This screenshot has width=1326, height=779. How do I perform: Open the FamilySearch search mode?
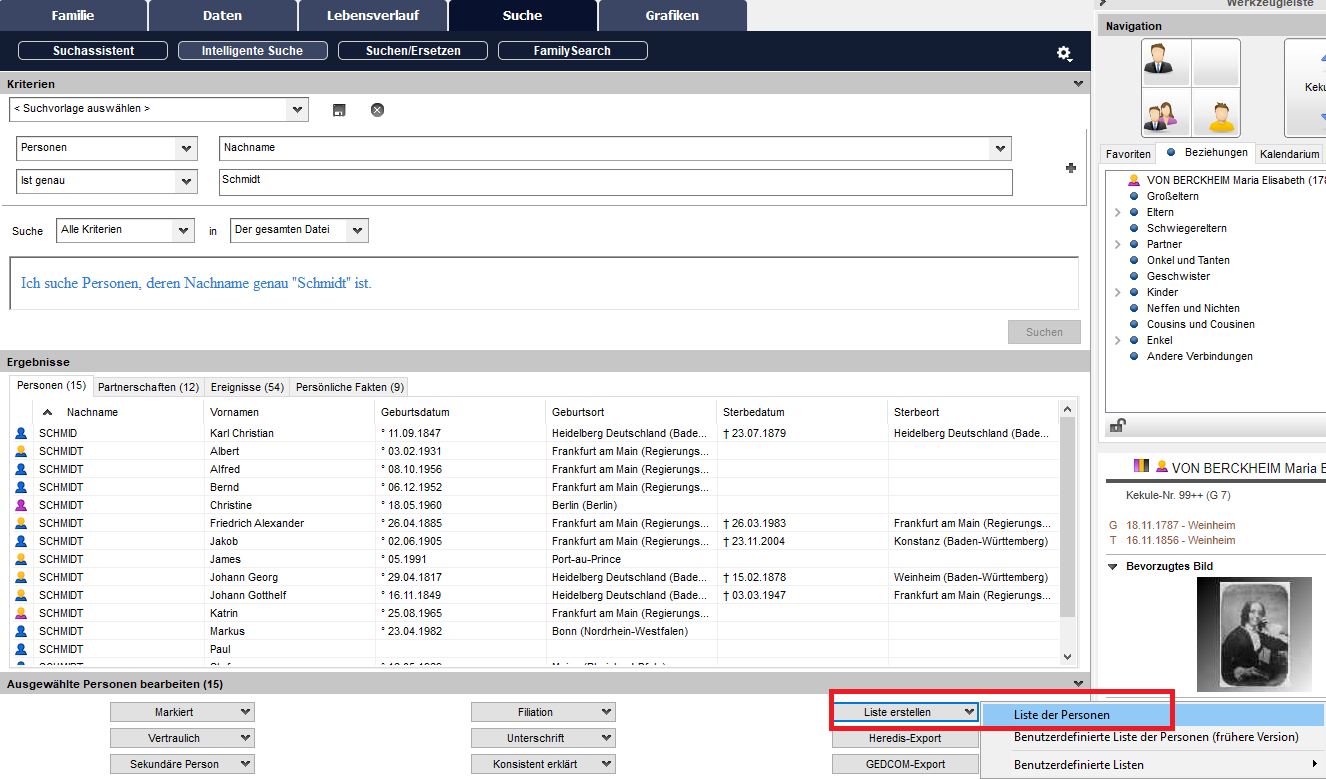572,51
